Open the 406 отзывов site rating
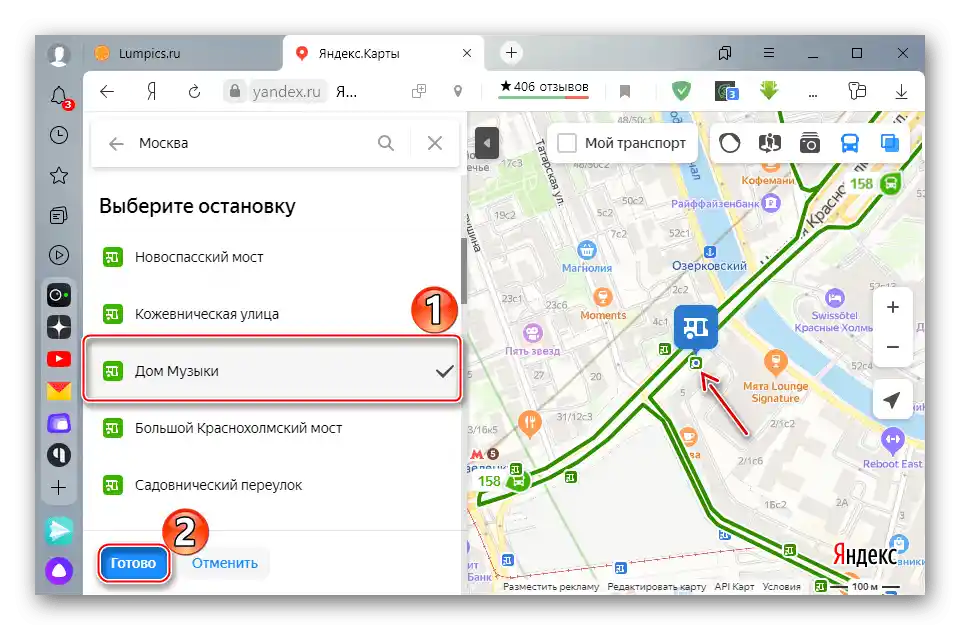960x630 pixels. (544, 87)
